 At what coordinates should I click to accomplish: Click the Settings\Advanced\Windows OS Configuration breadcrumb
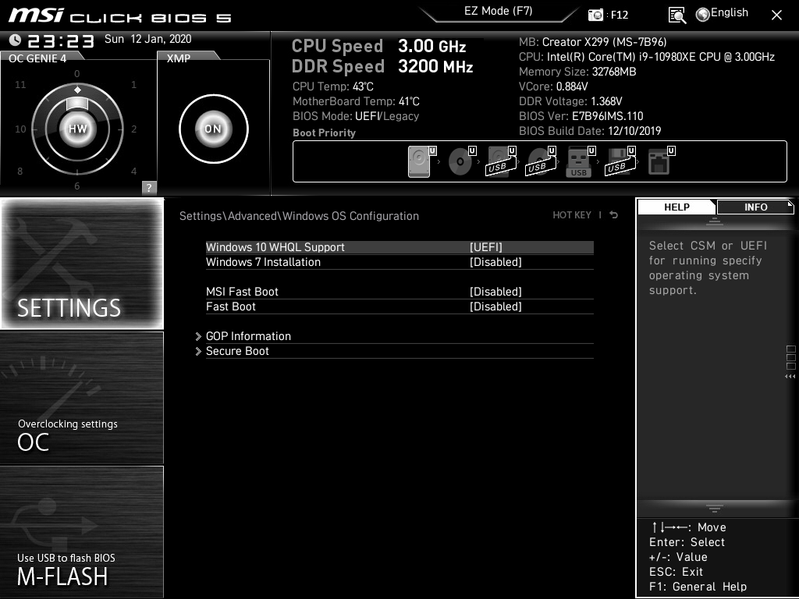point(299,216)
